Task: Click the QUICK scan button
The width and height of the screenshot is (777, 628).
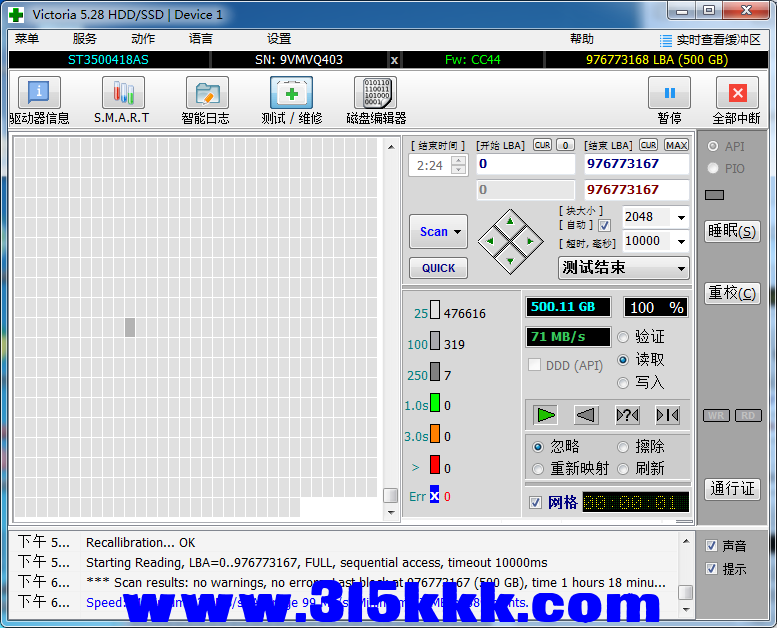Action: [x=438, y=268]
